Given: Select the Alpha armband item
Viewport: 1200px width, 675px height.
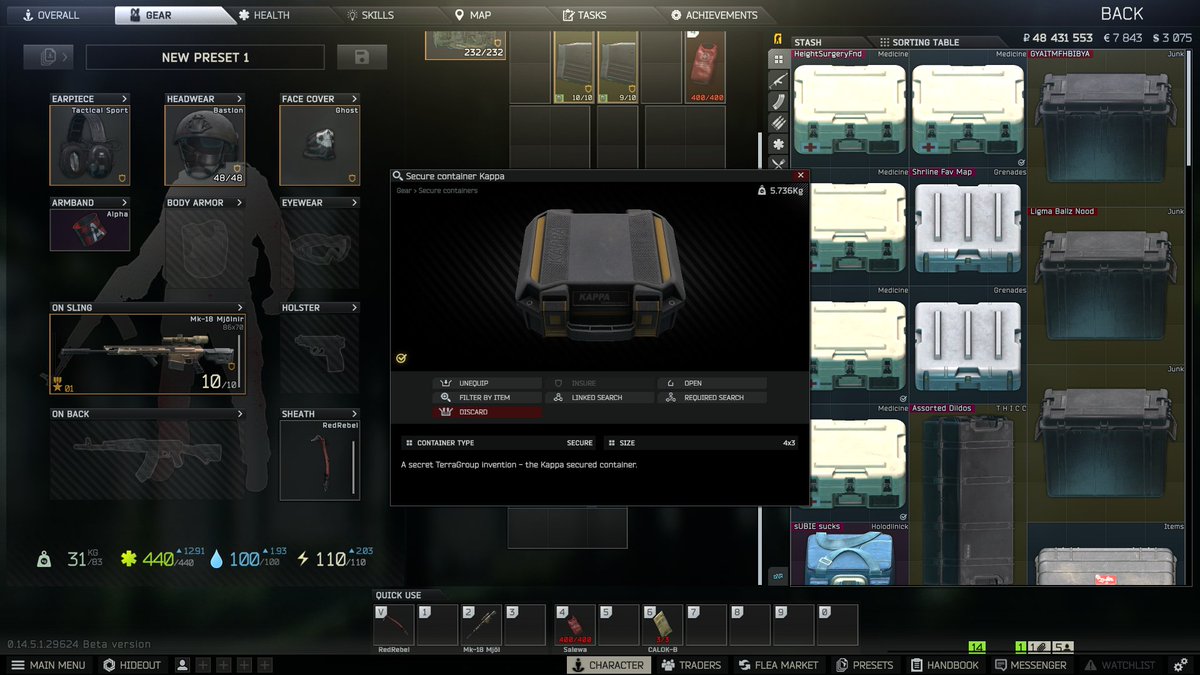Looking at the screenshot, I should coord(90,229).
